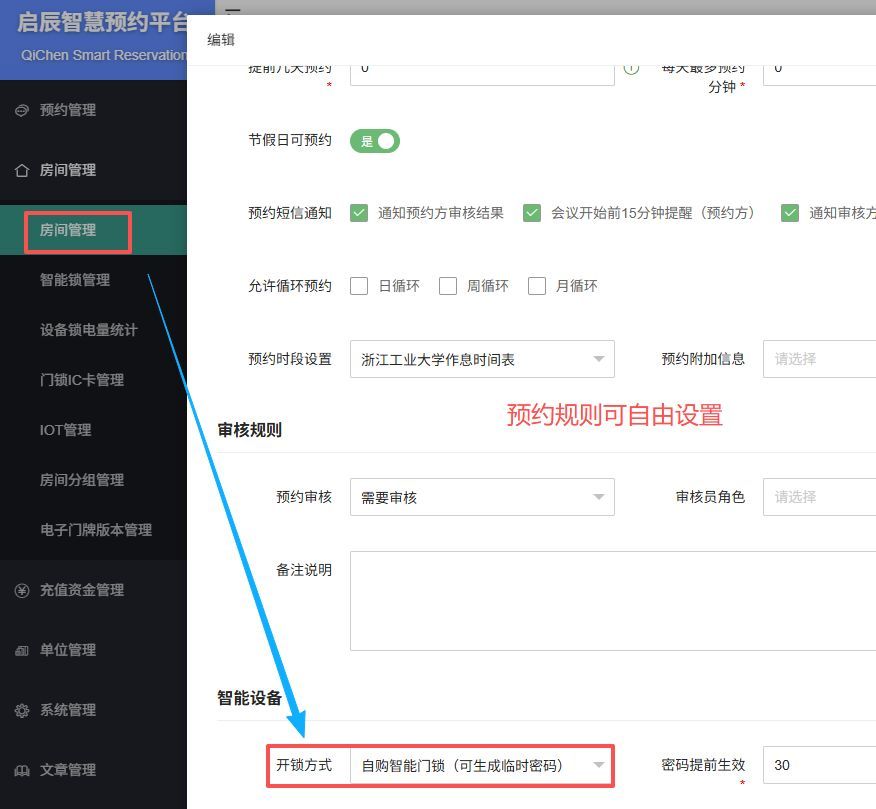Enable 日循环 checkbox

pos(359,286)
